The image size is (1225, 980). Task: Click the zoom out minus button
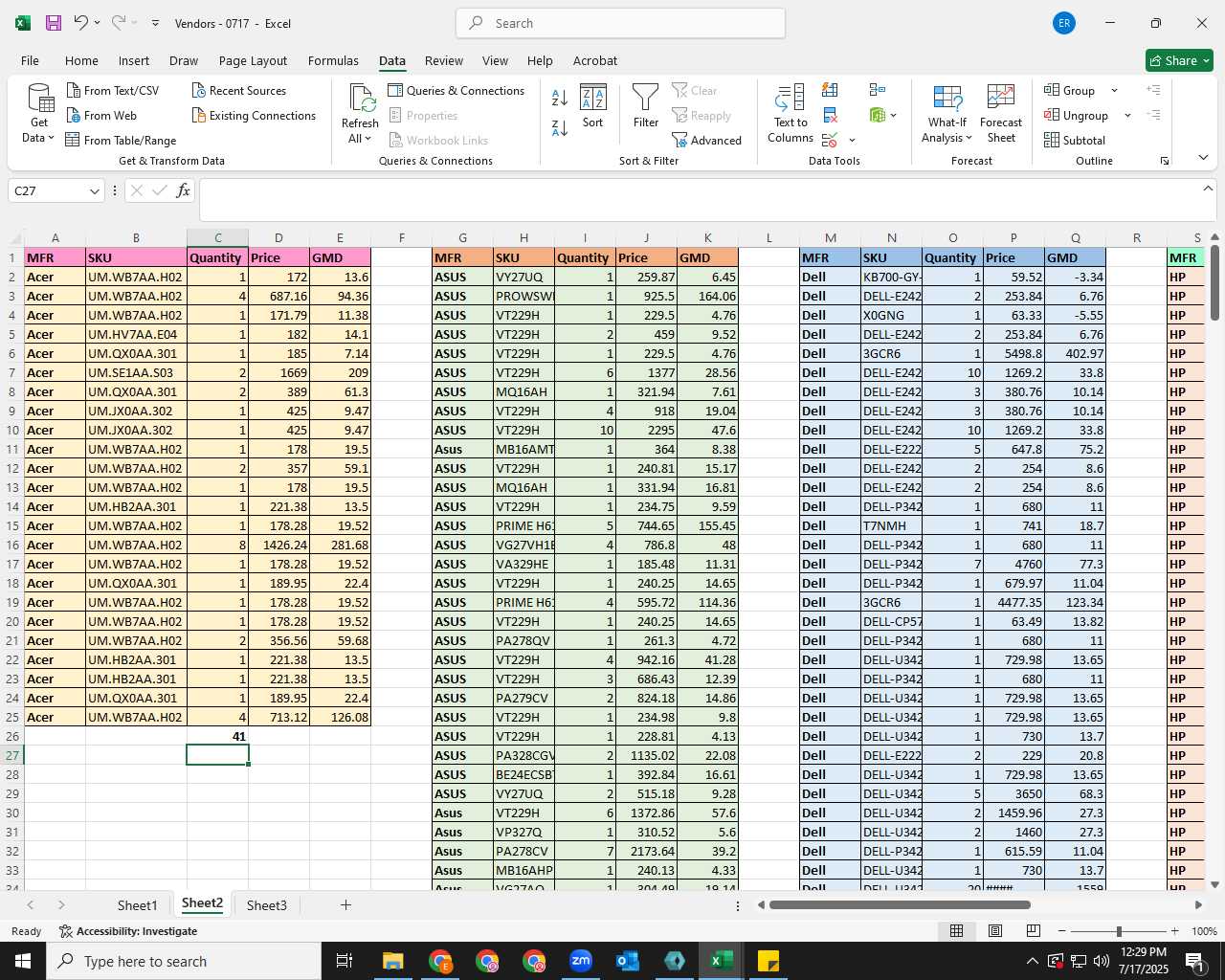point(1062,931)
